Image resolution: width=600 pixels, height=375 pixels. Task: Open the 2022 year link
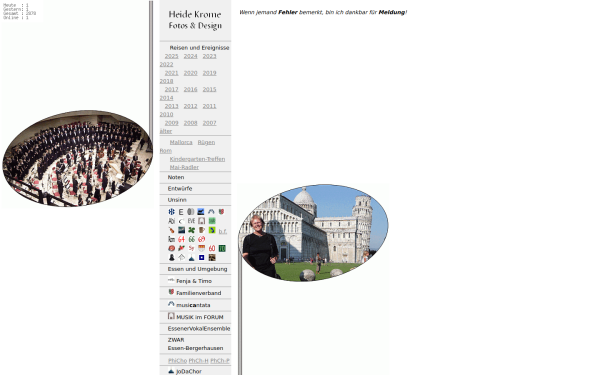click(166, 64)
